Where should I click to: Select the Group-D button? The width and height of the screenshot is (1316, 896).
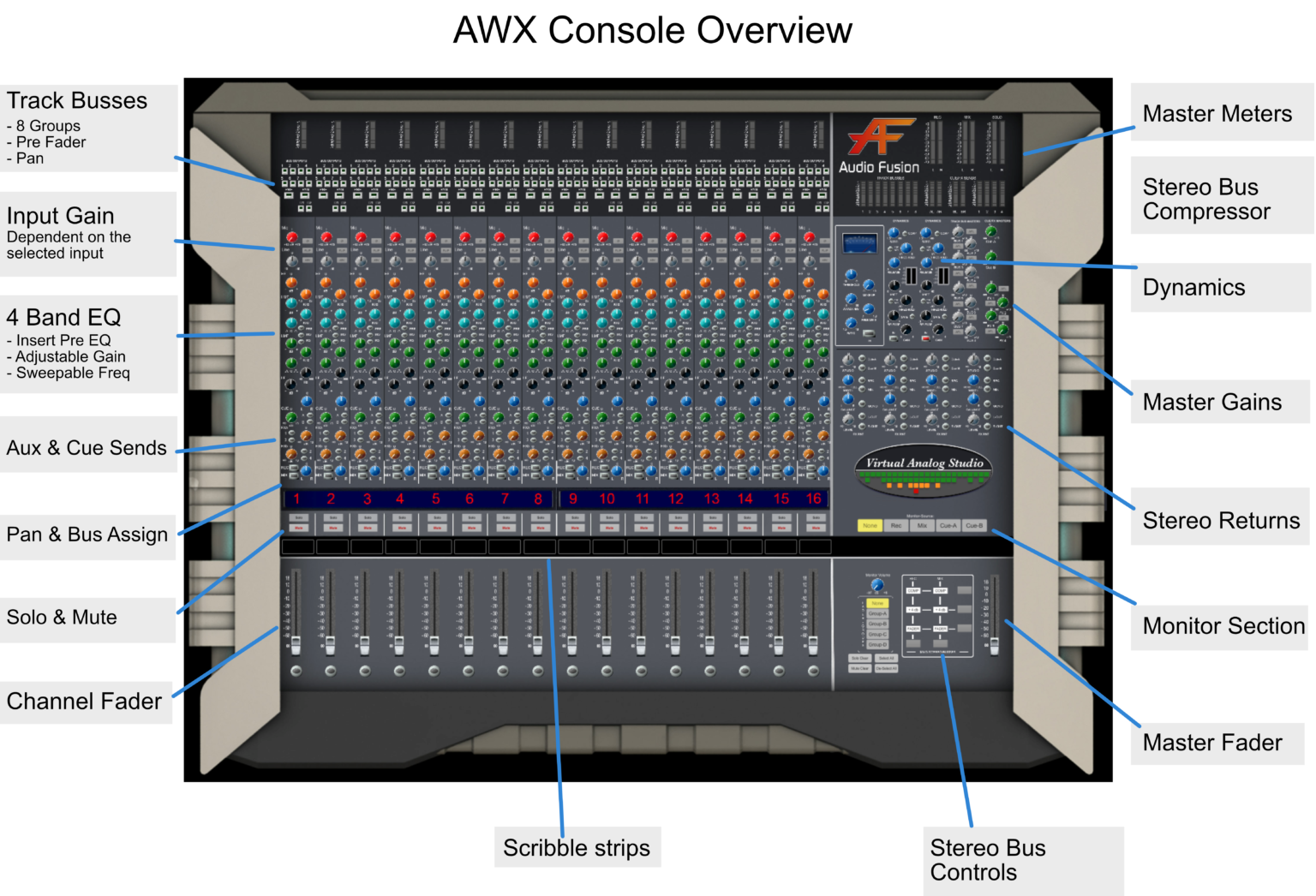tap(877, 644)
